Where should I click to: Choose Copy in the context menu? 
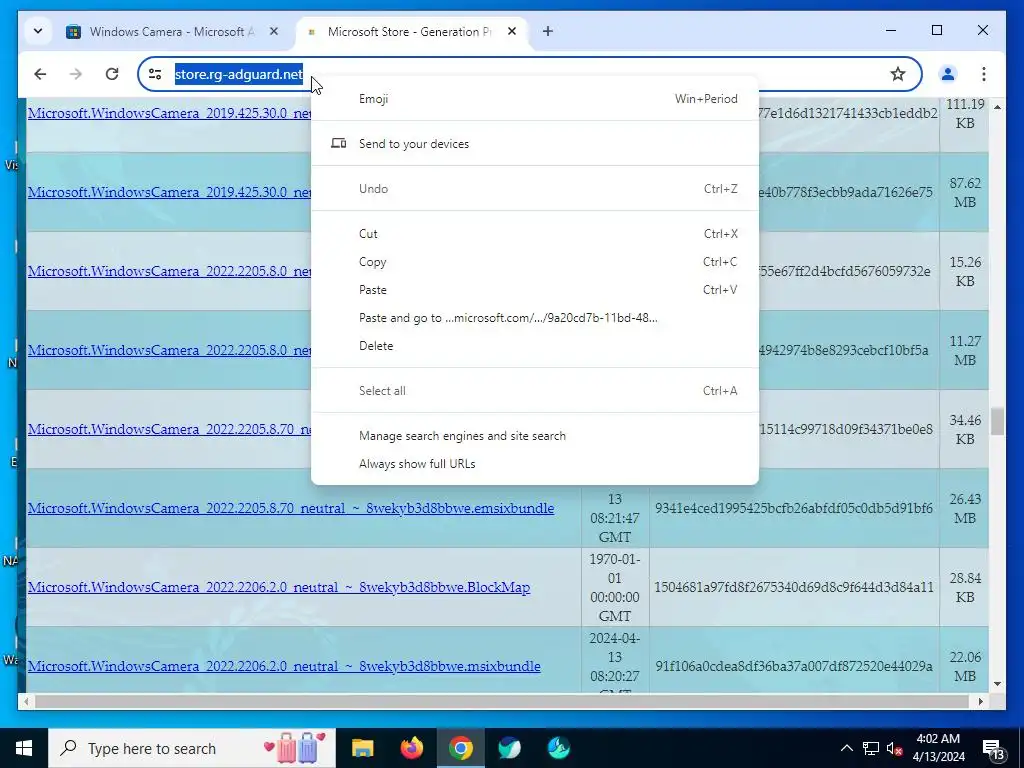535,262
